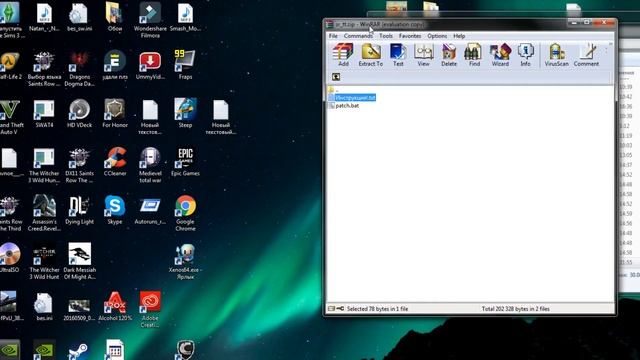Select the Выбор языка Saints Row shortcut
The width and height of the screenshot is (640, 360).
[x=44, y=68]
